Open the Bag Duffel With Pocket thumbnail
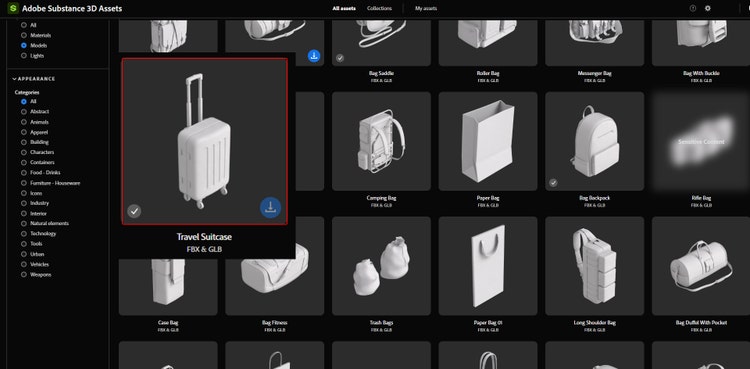 pyautogui.click(x=701, y=266)
